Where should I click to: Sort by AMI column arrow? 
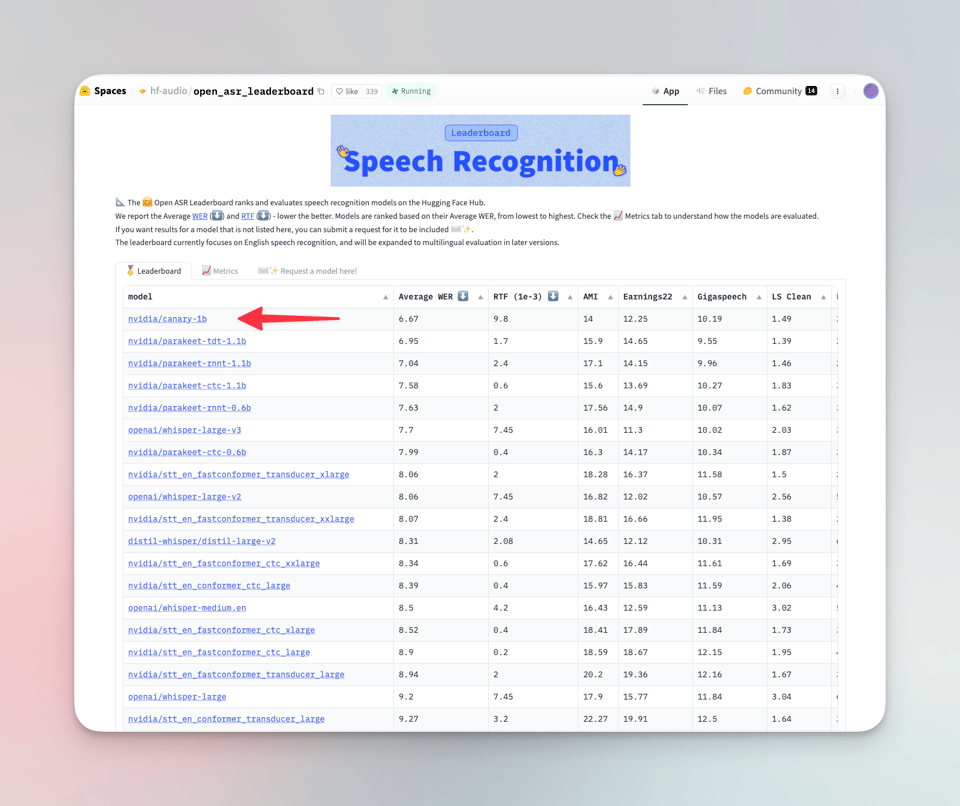click(x=610, y=297)
